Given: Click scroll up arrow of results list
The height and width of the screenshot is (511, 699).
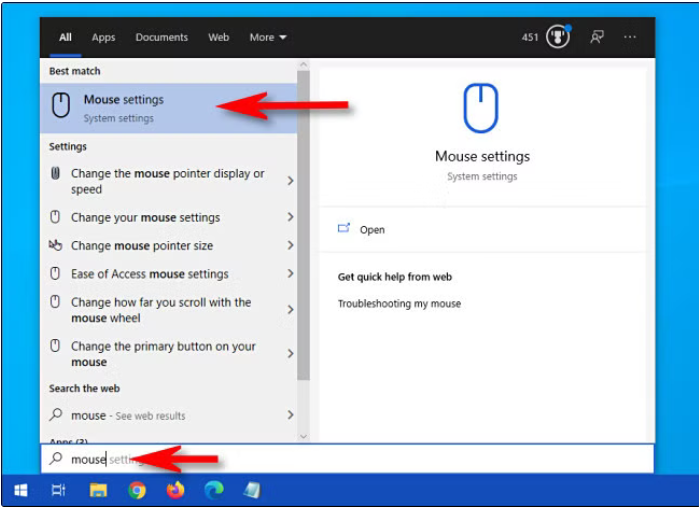Looking at the screenshot, I should [x=304, y=65].
